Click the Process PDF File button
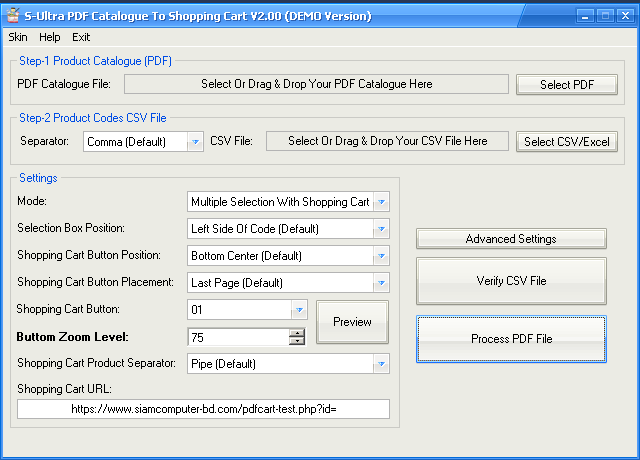 511,339
